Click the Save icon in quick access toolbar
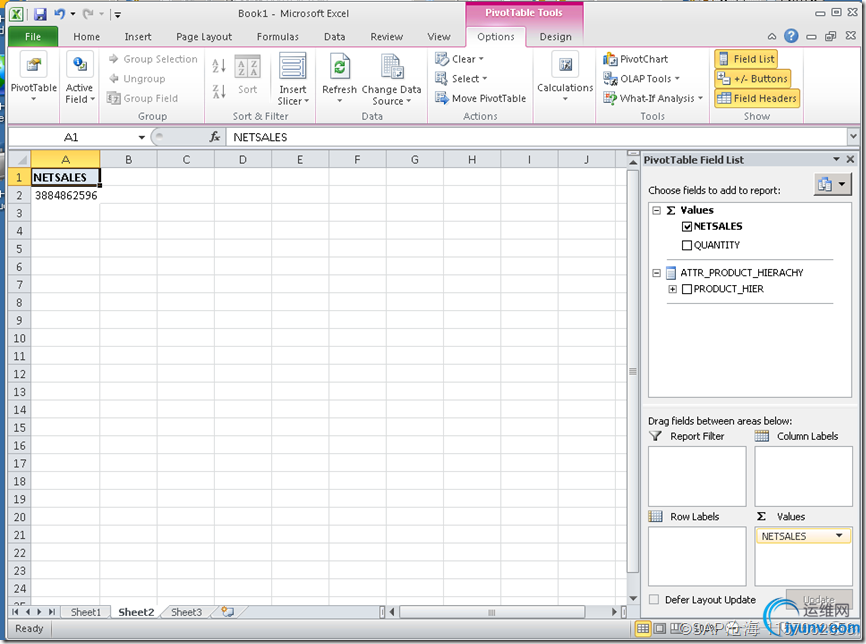Viewport: 866px width, 644px height. tap(40, 14)
